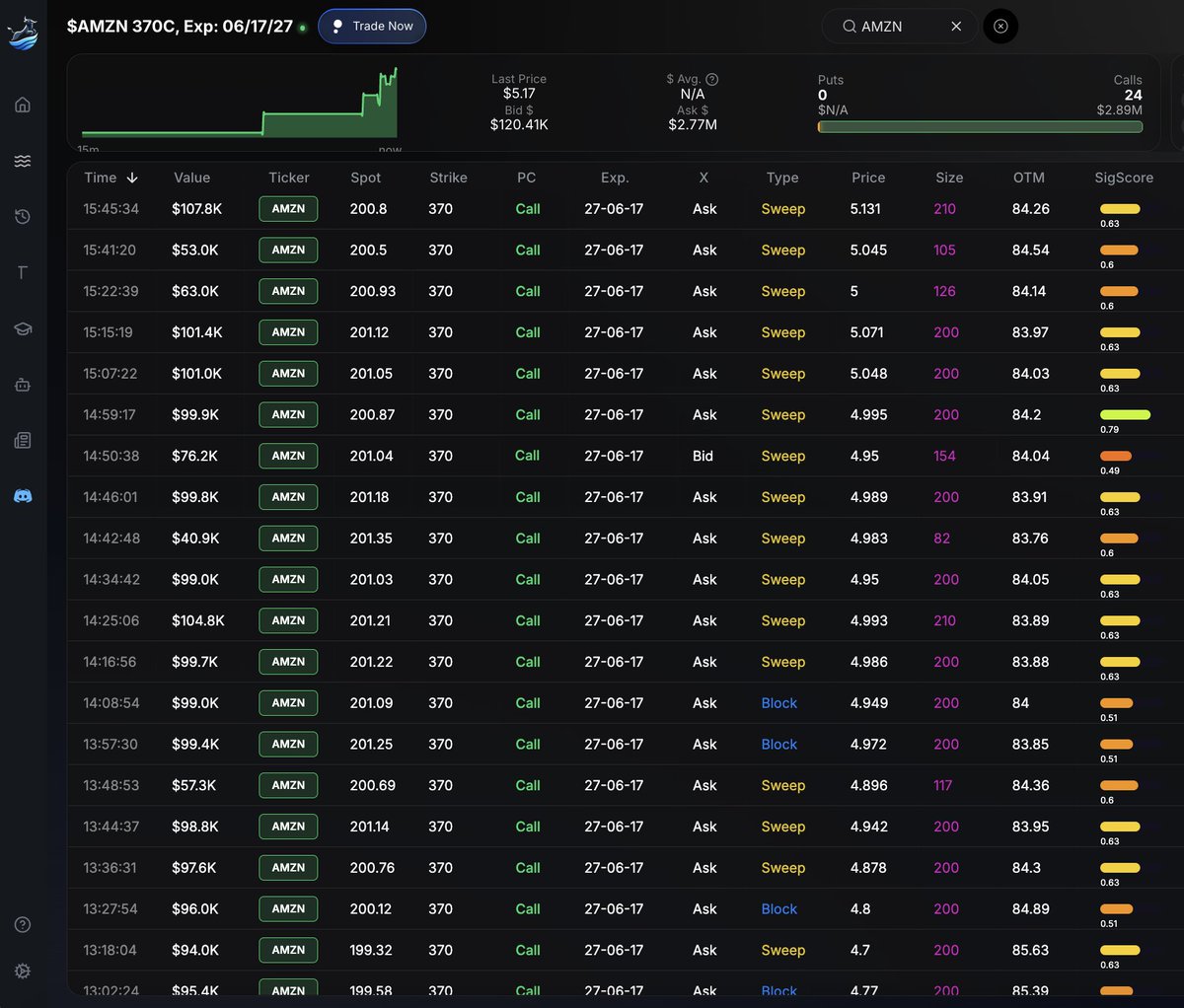Click the Size column header
The width and height of the screenshot is (1184, 1008).
(949, 178)
